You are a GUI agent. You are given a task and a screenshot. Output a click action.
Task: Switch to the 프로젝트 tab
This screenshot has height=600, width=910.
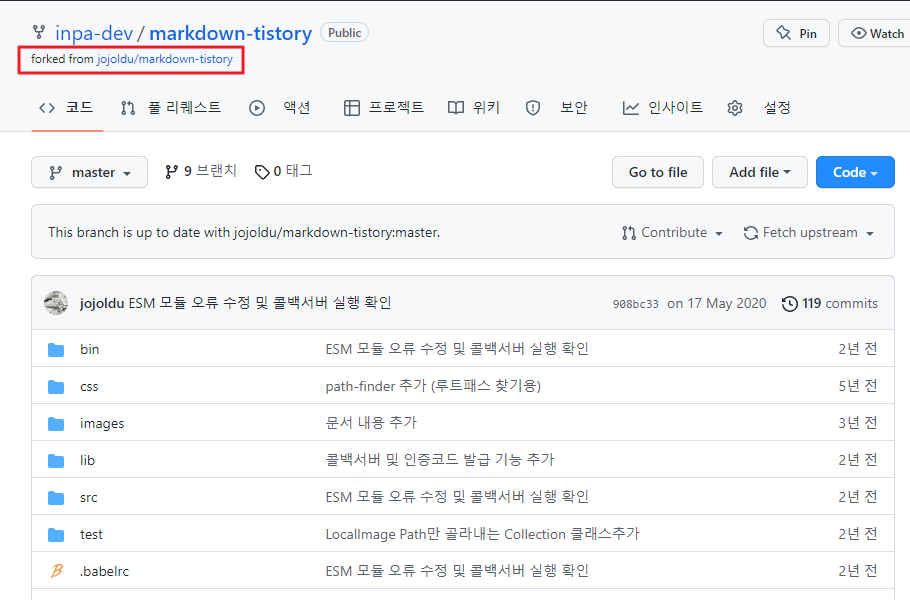tap(384, 108)
